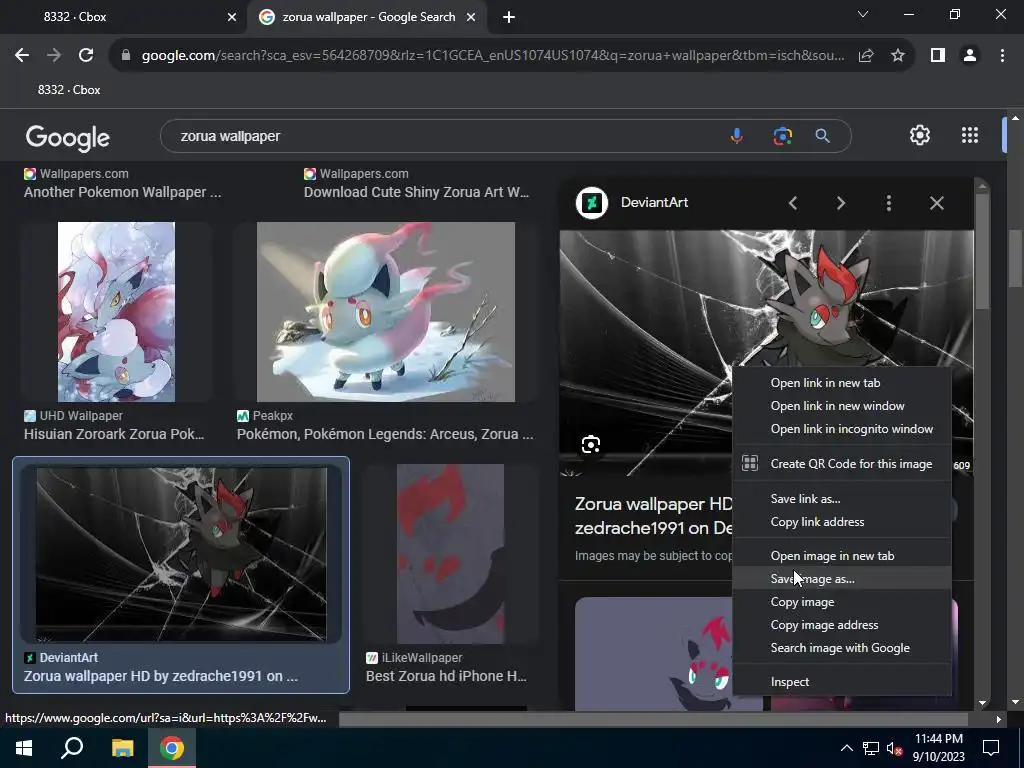Show hidden system tray icons
Screen dimensions: 1024x768
coord(846,748)
